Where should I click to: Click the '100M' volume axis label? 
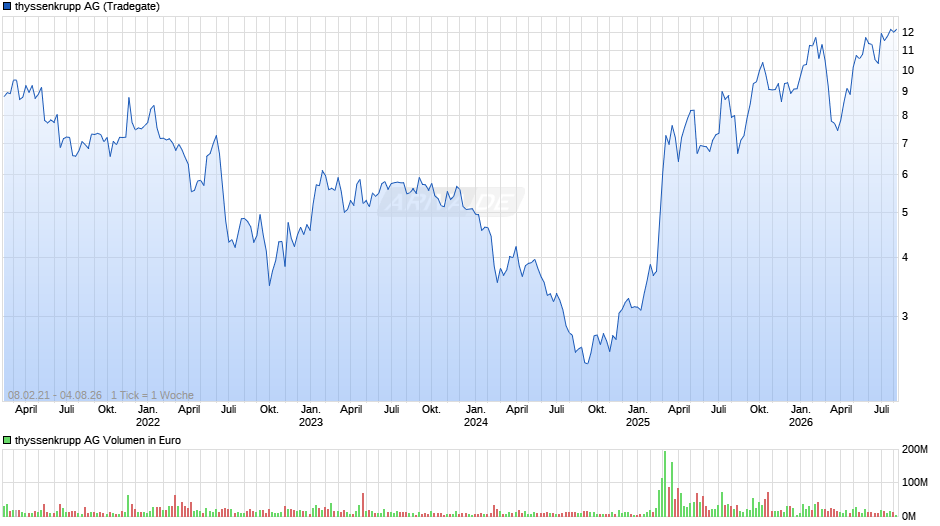(915, 482)
